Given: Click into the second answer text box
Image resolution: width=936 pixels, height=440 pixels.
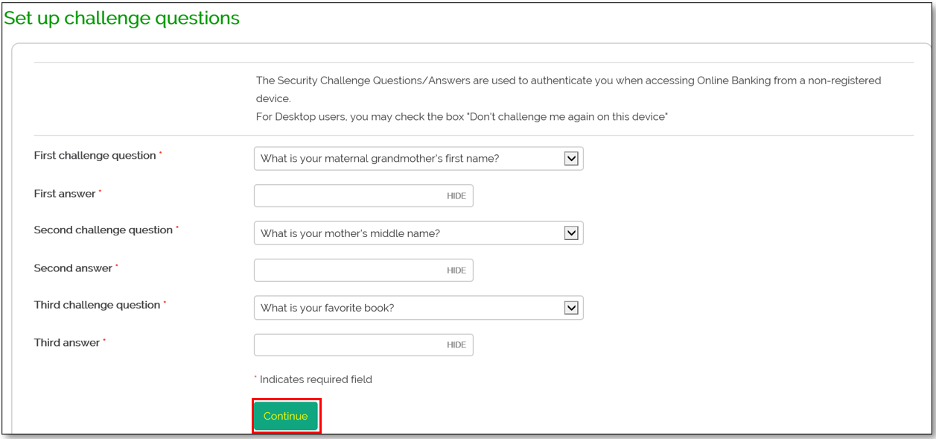Looking at the screenshot, I should [347, 270].
